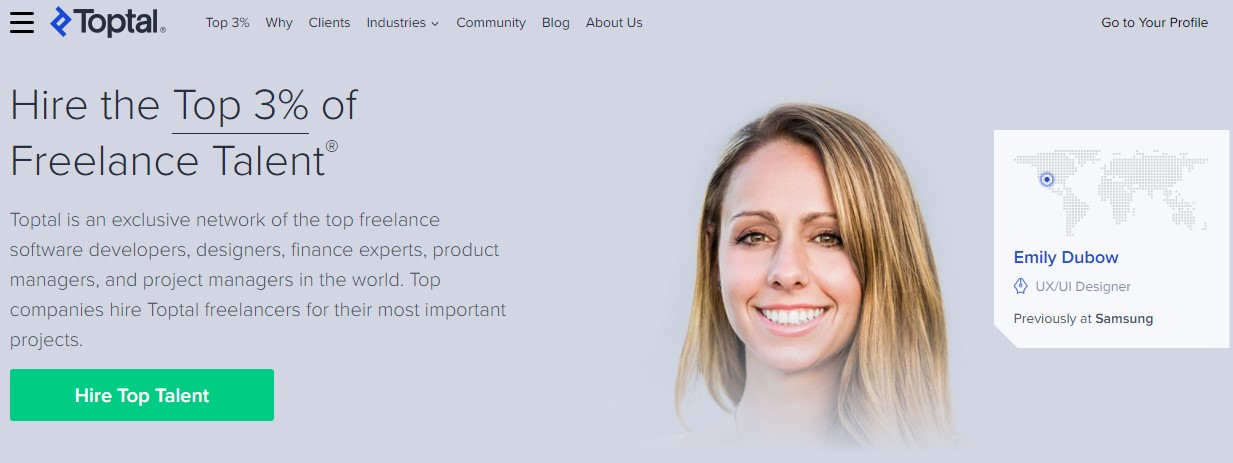Screen dimensions: 1233x463
Task: Click the underlined Top 3% headline text
Action: click(240, 105)
